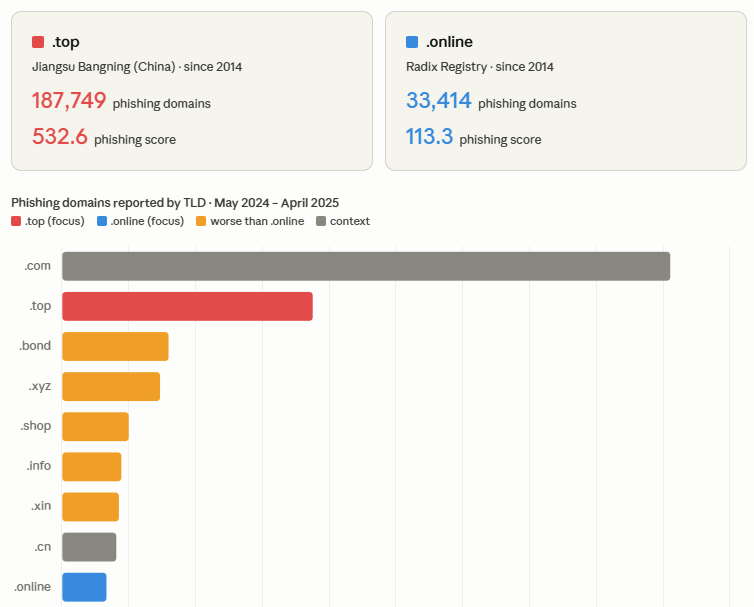Click the context legend label

tap(350, 221)
